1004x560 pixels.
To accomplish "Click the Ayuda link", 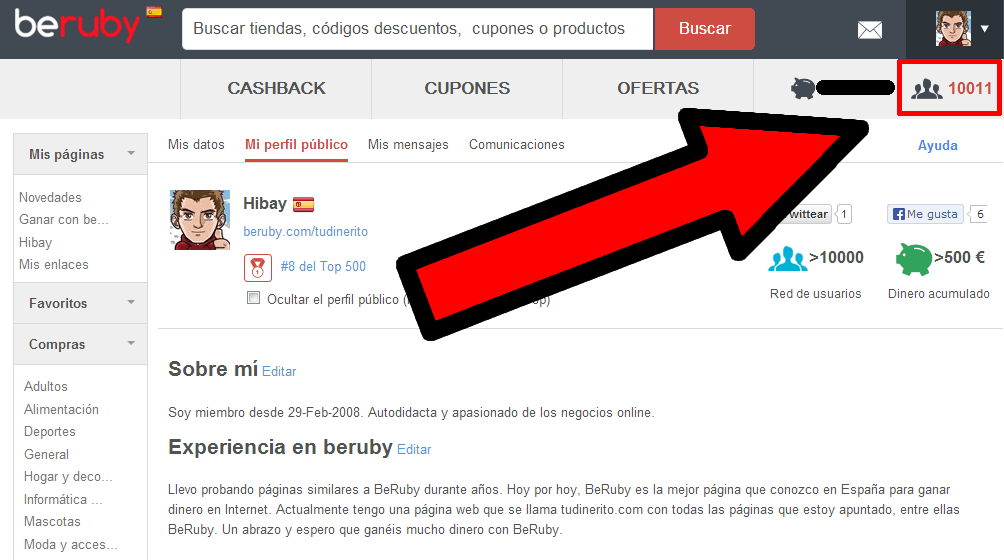I will click(937, 145).
